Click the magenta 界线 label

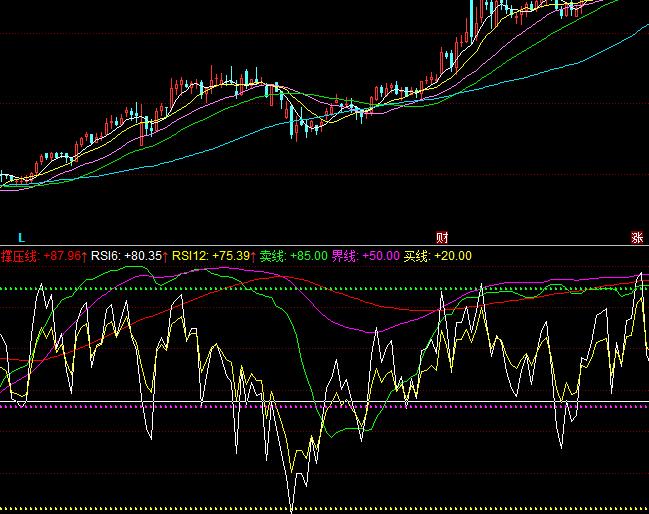[344, 256]
